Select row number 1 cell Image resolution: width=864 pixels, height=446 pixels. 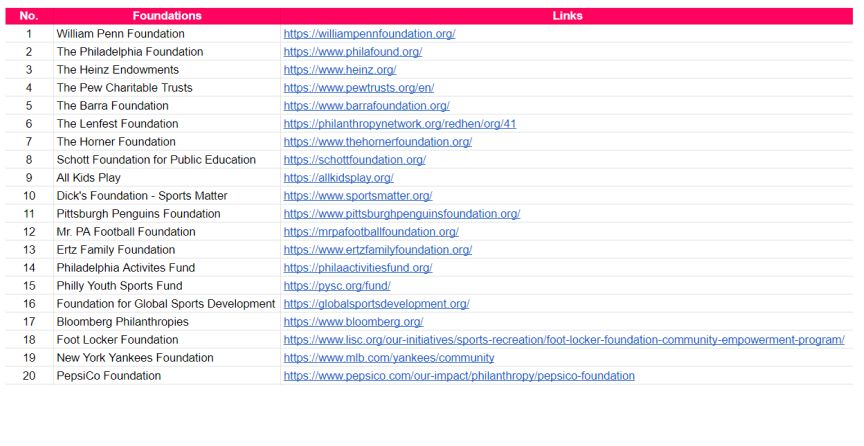(x=29, y=34)
